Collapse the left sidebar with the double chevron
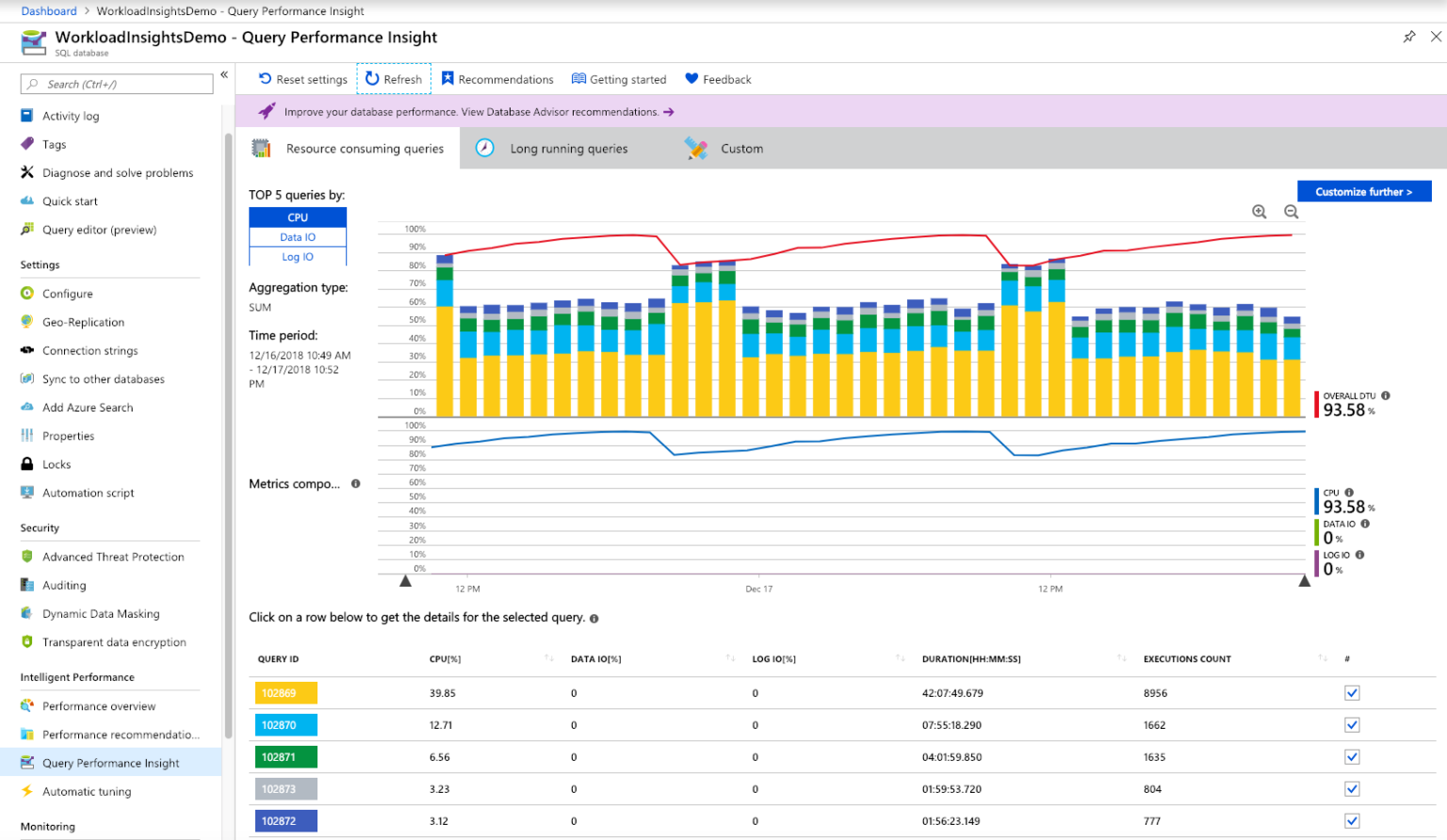This screenshot has height=840, width=1447. tap(223, 73)
